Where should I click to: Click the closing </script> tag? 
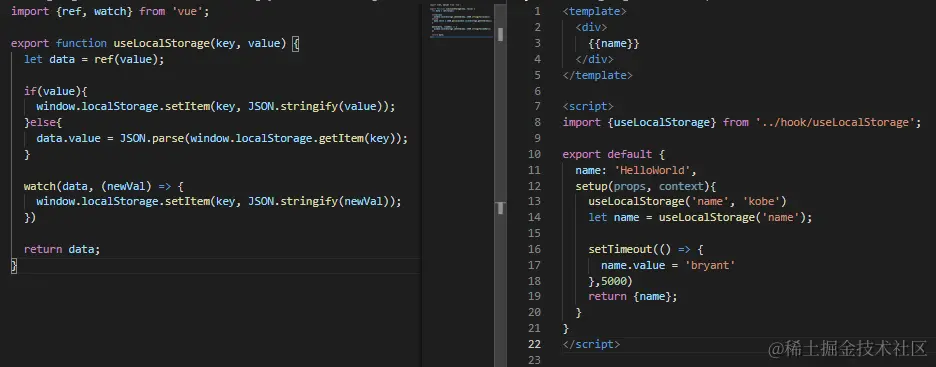[592, 344]
